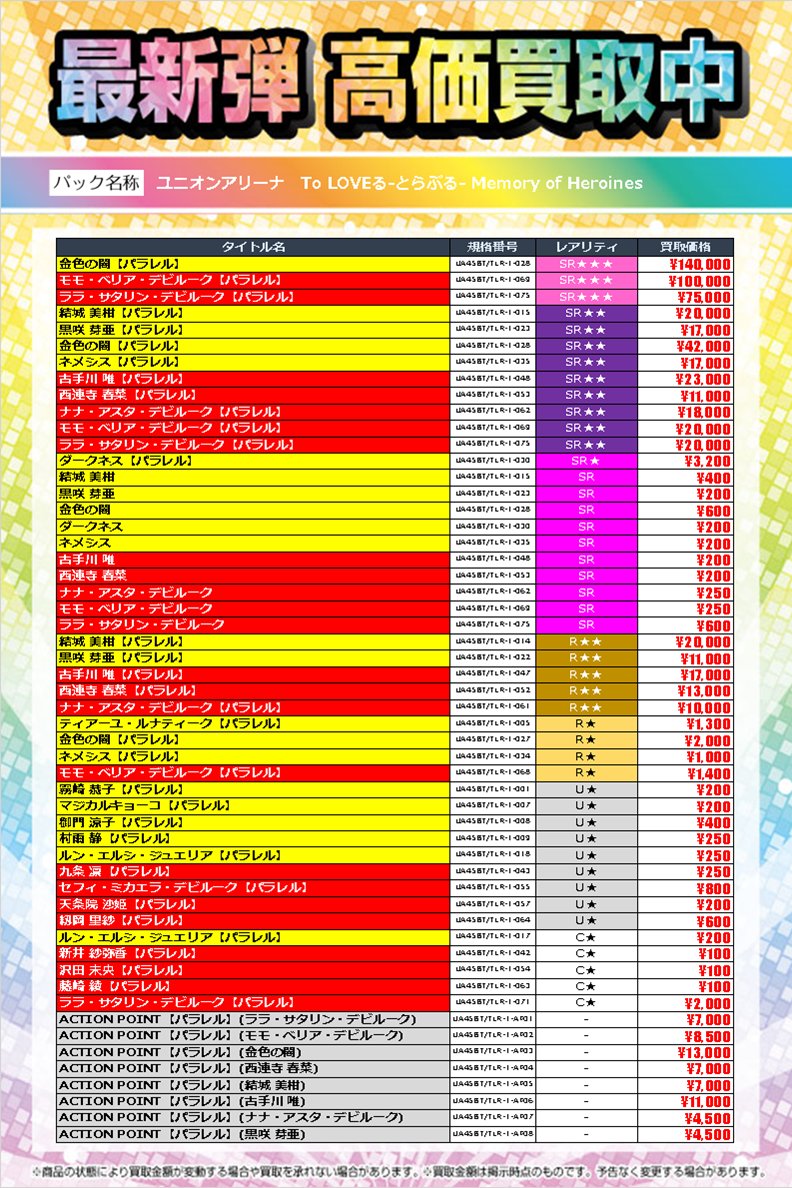The image size is (792, 1188).
Task: Select the ¥140,000 price cell
Action: point(685,264)
